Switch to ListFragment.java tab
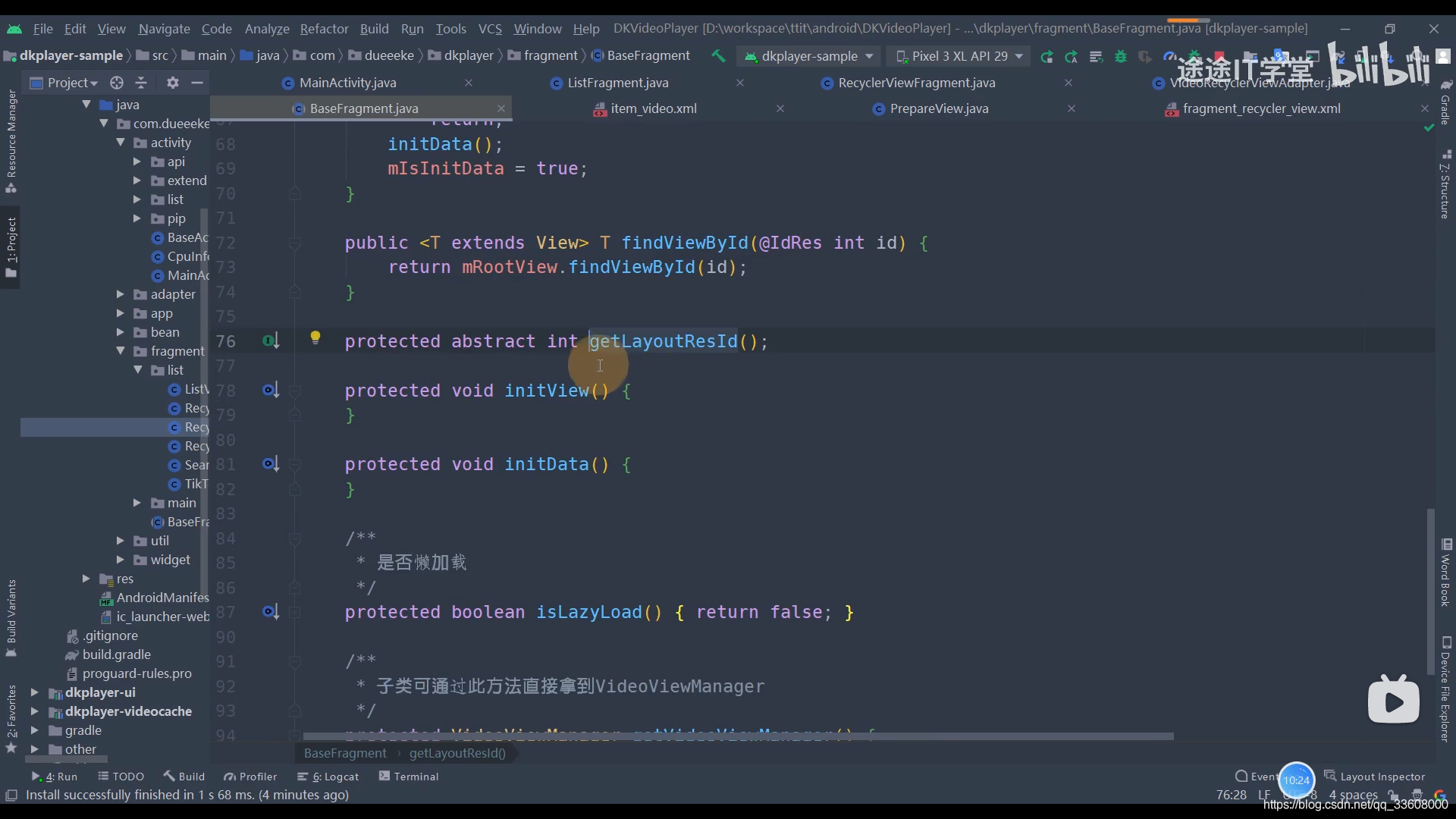1456x819 pixels. [x=618, y=83]
